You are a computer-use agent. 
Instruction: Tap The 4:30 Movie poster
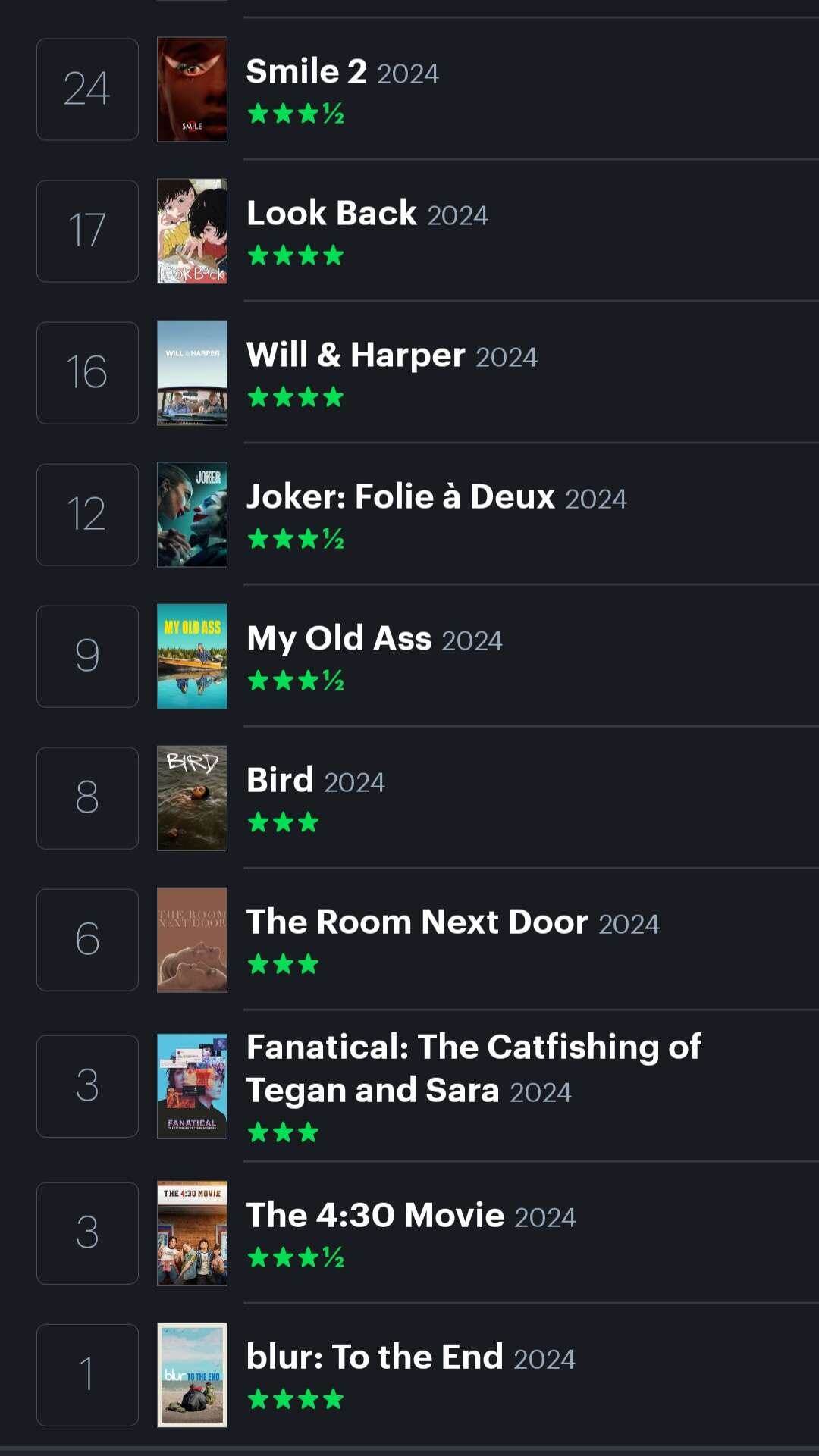192,1233
